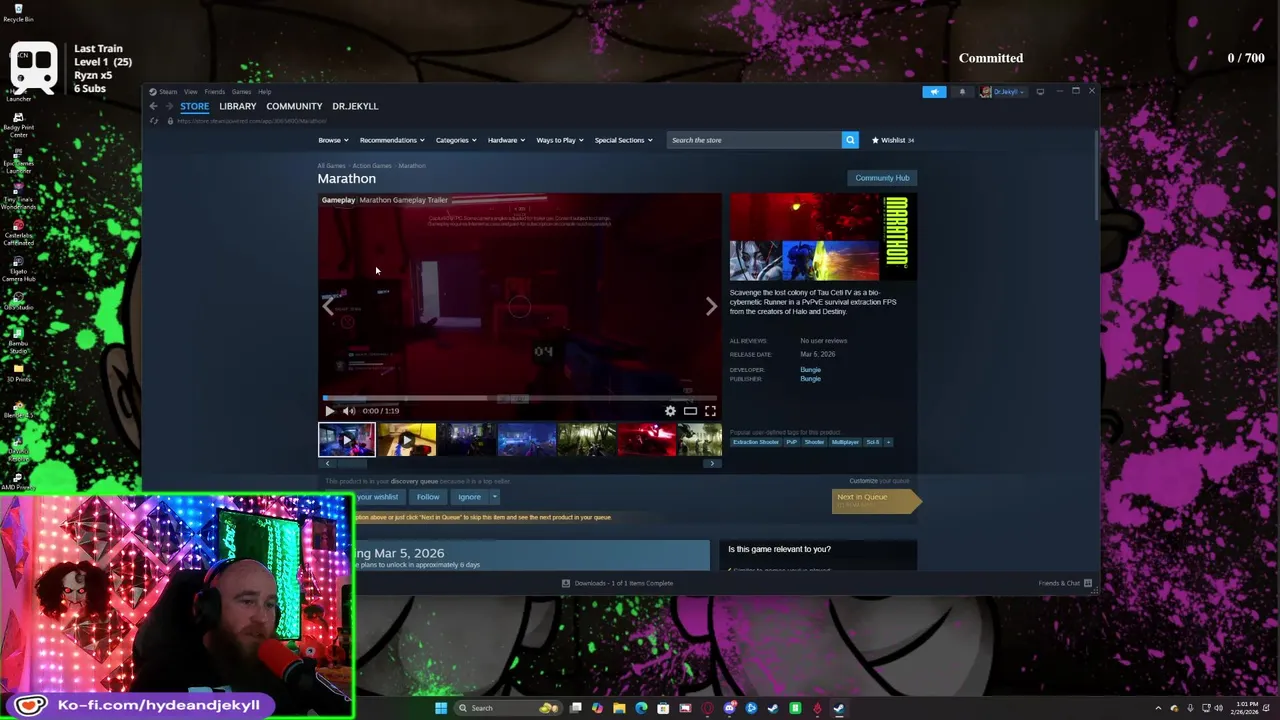Screen dimensions: 1280x720
Task: Switch to the LIBRARY tab
Action: pyautogui.click(x=237, y=106)
